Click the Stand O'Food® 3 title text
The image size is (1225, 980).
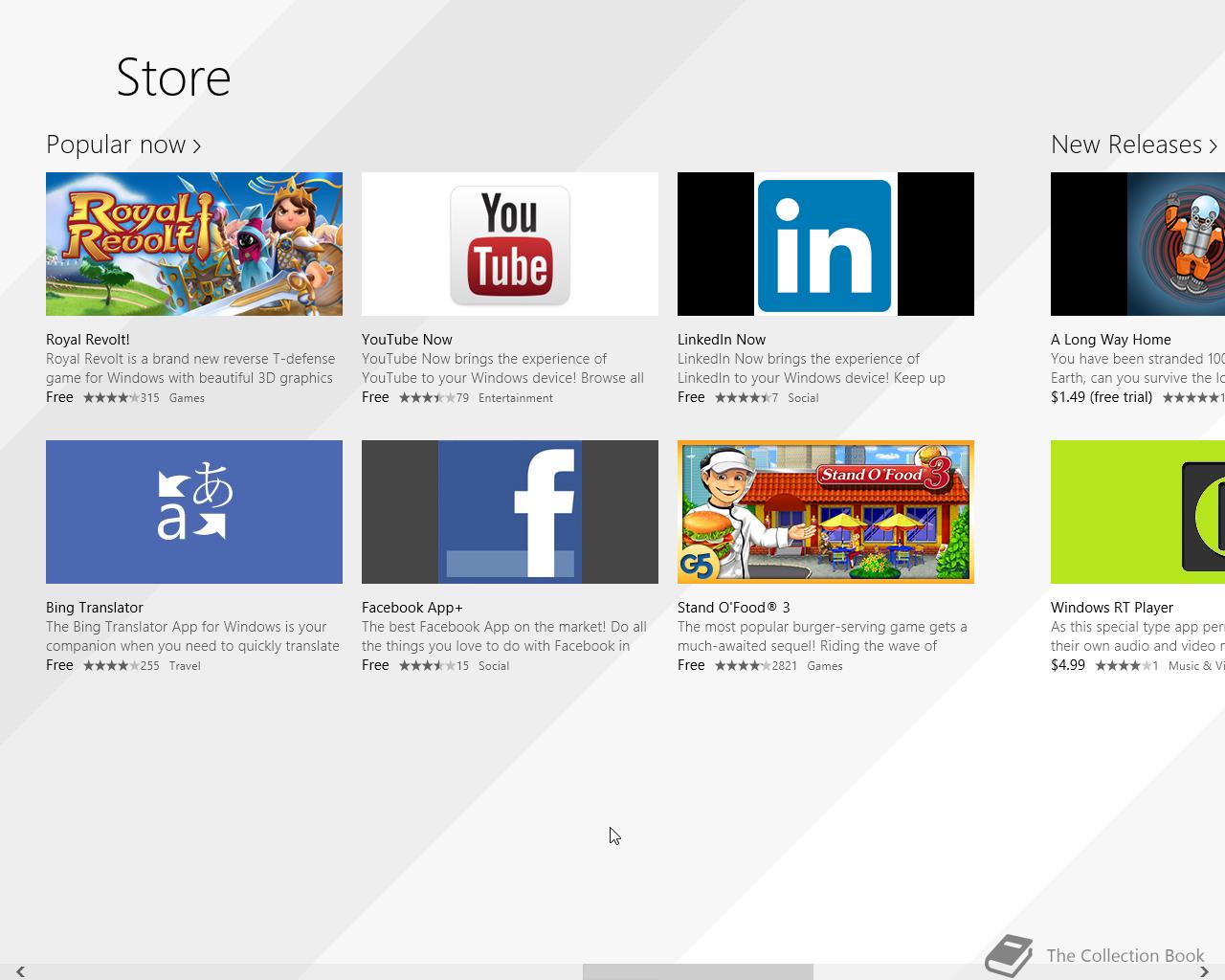click(734, 608)
